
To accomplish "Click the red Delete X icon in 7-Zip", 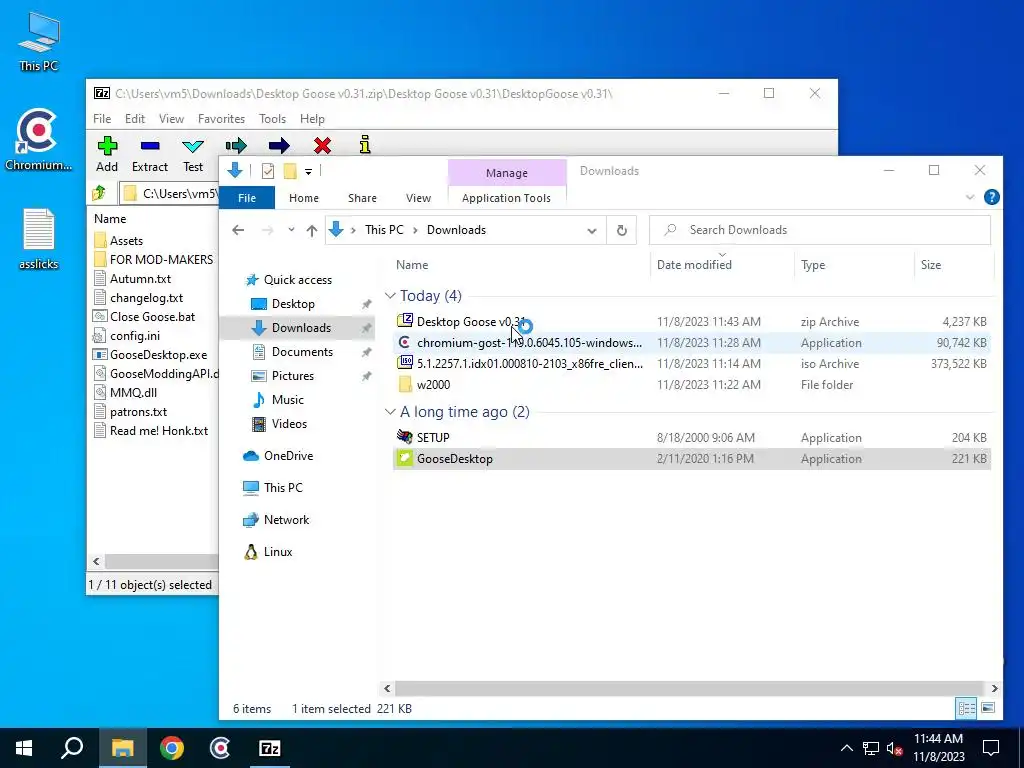I will (x=322, y=145).
